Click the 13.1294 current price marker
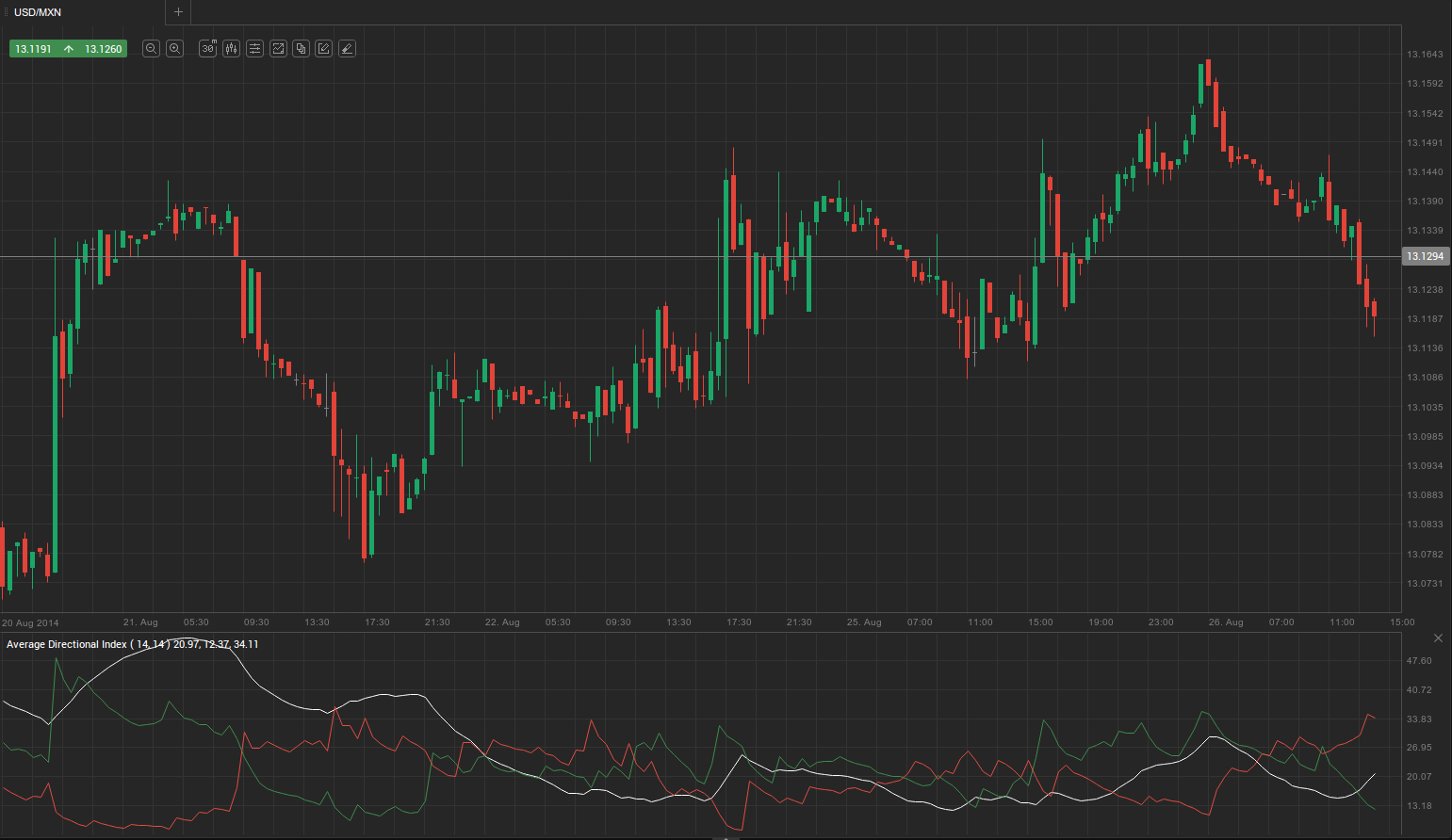This screenshot has width=1452, height=840. click(1425, 256)
